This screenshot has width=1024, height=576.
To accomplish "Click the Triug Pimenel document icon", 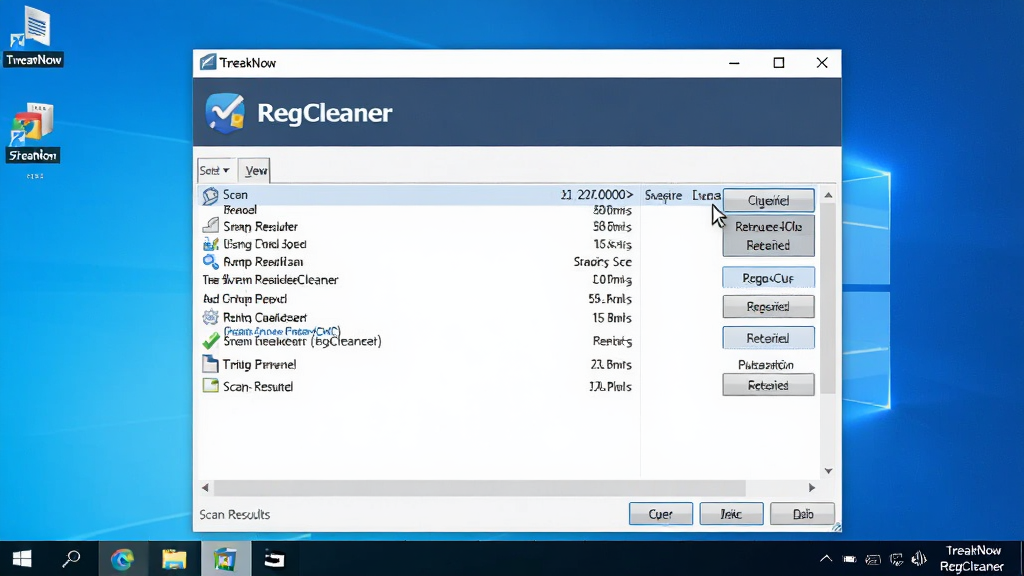I will click(210, 364).
